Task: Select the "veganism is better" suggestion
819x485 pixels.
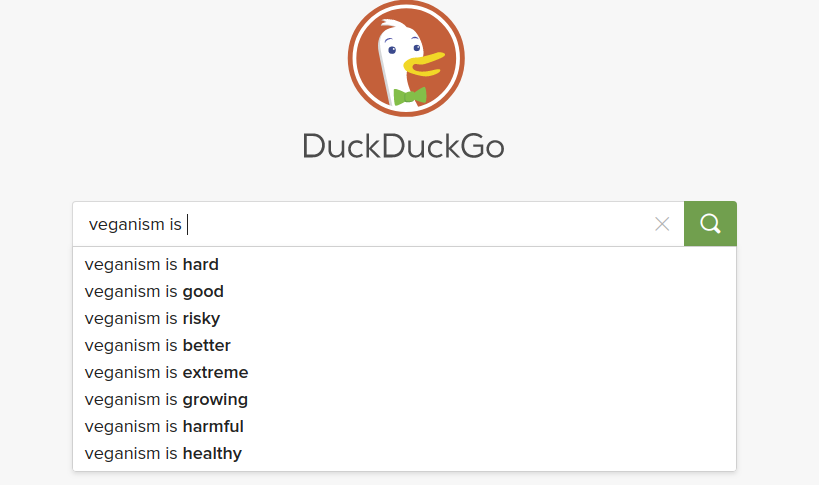Action: 158,346
